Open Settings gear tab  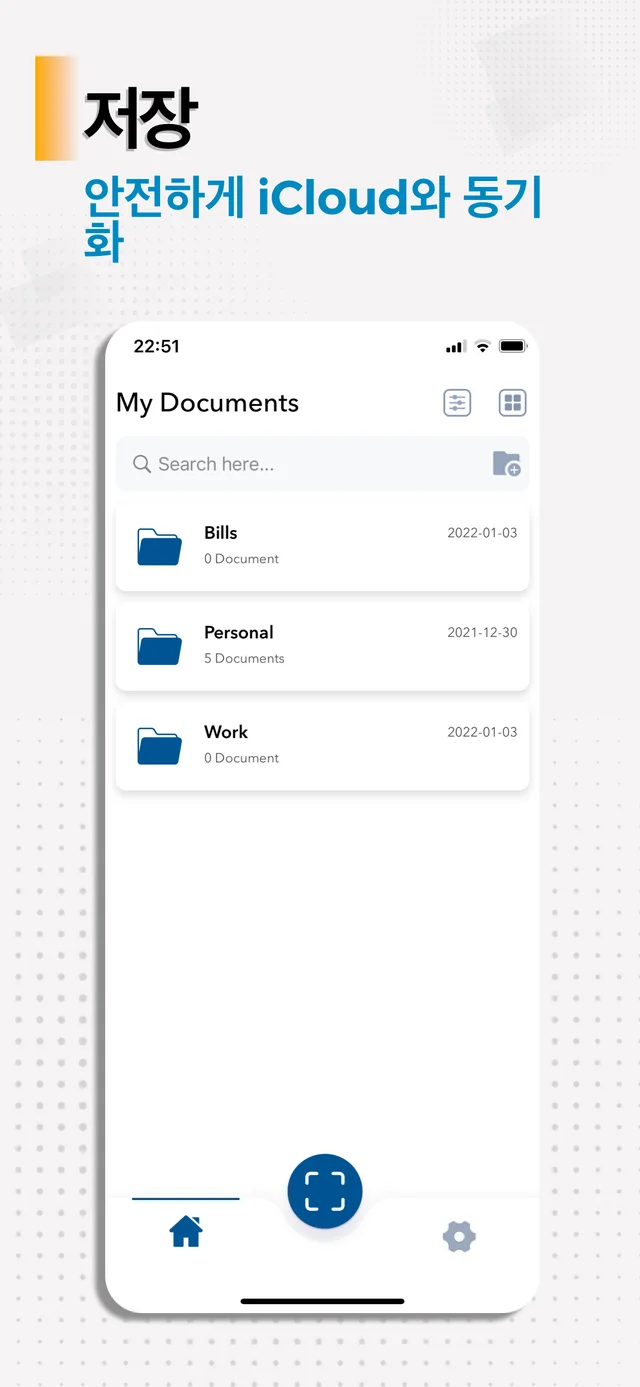459,1237
